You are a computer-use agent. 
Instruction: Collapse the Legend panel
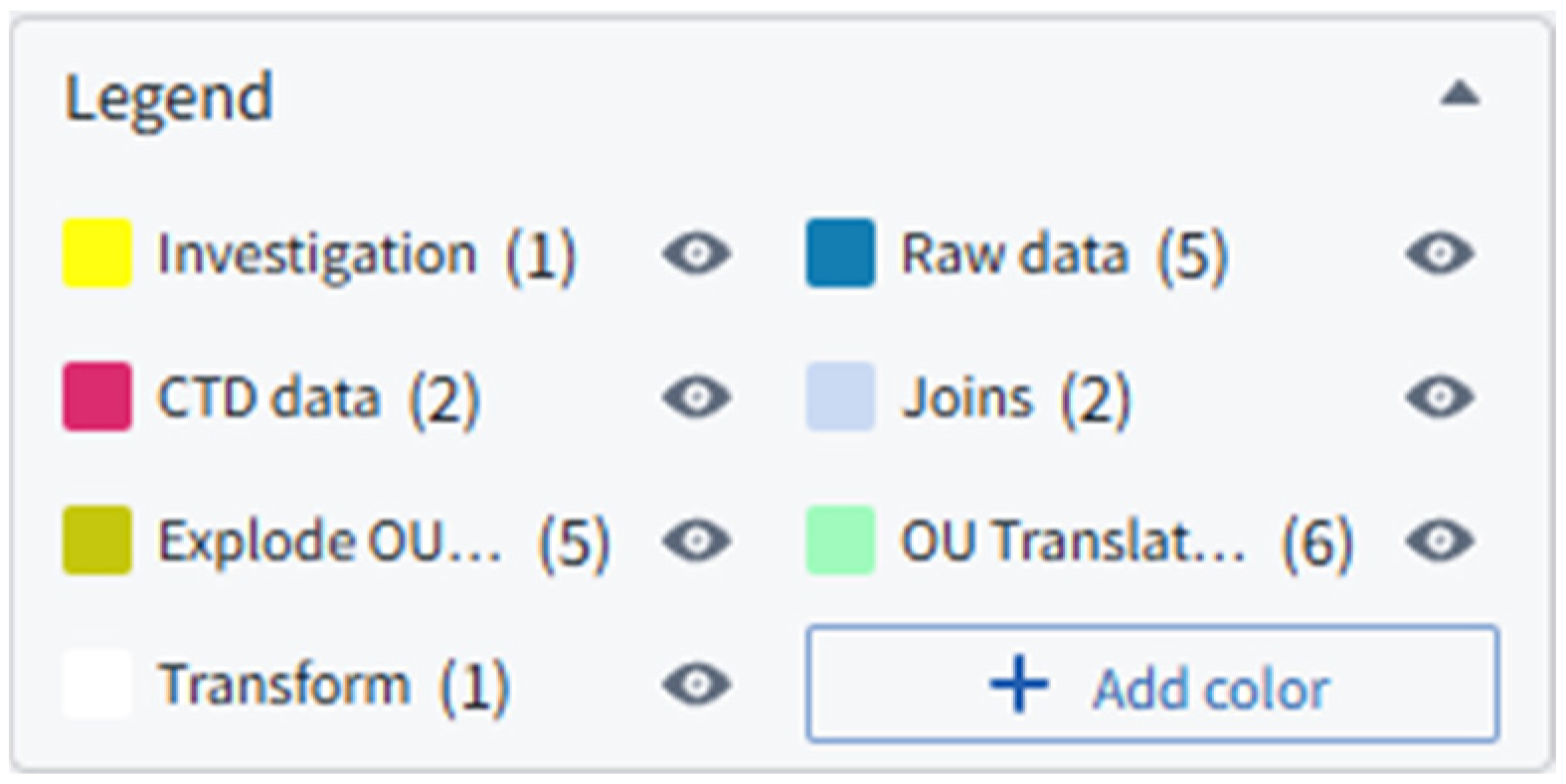click(x=1459, y=94)
